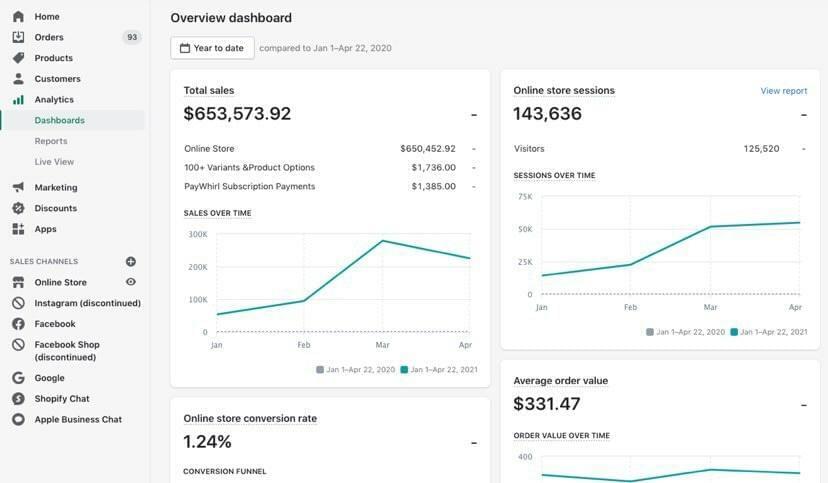This screenshot has height=483, width=828.
Task: Click the View report link
Action: click(783, 91)
